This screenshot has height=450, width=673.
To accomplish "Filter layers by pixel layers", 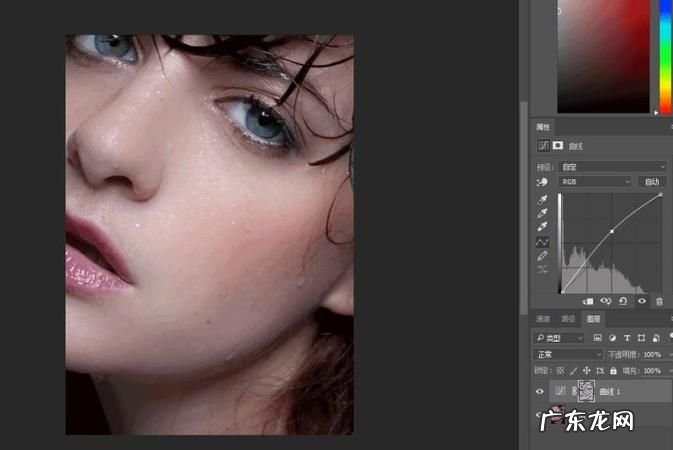I will [x=597, y=338].
